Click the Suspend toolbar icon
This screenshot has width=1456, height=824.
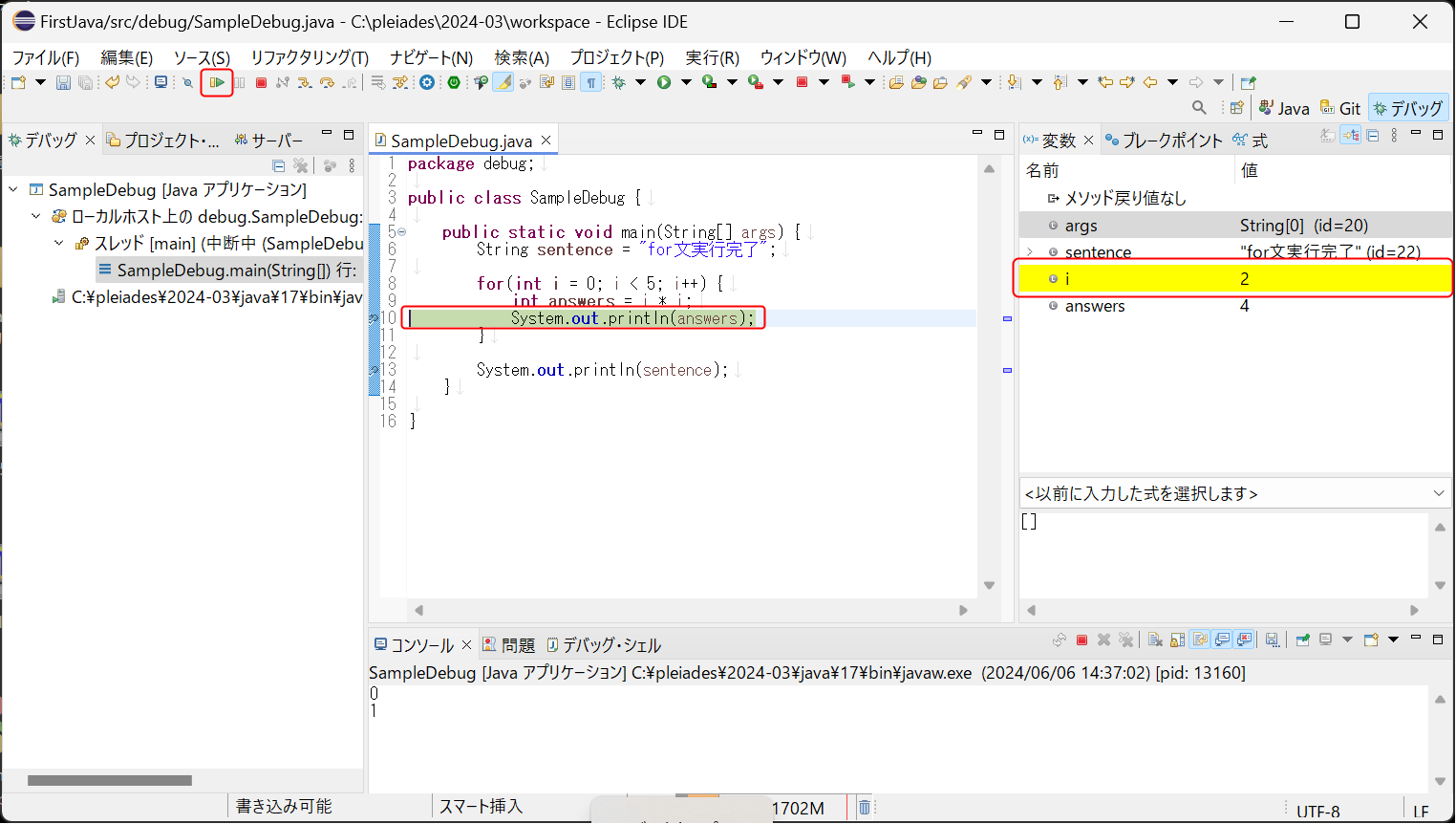[x=239, y=82]
